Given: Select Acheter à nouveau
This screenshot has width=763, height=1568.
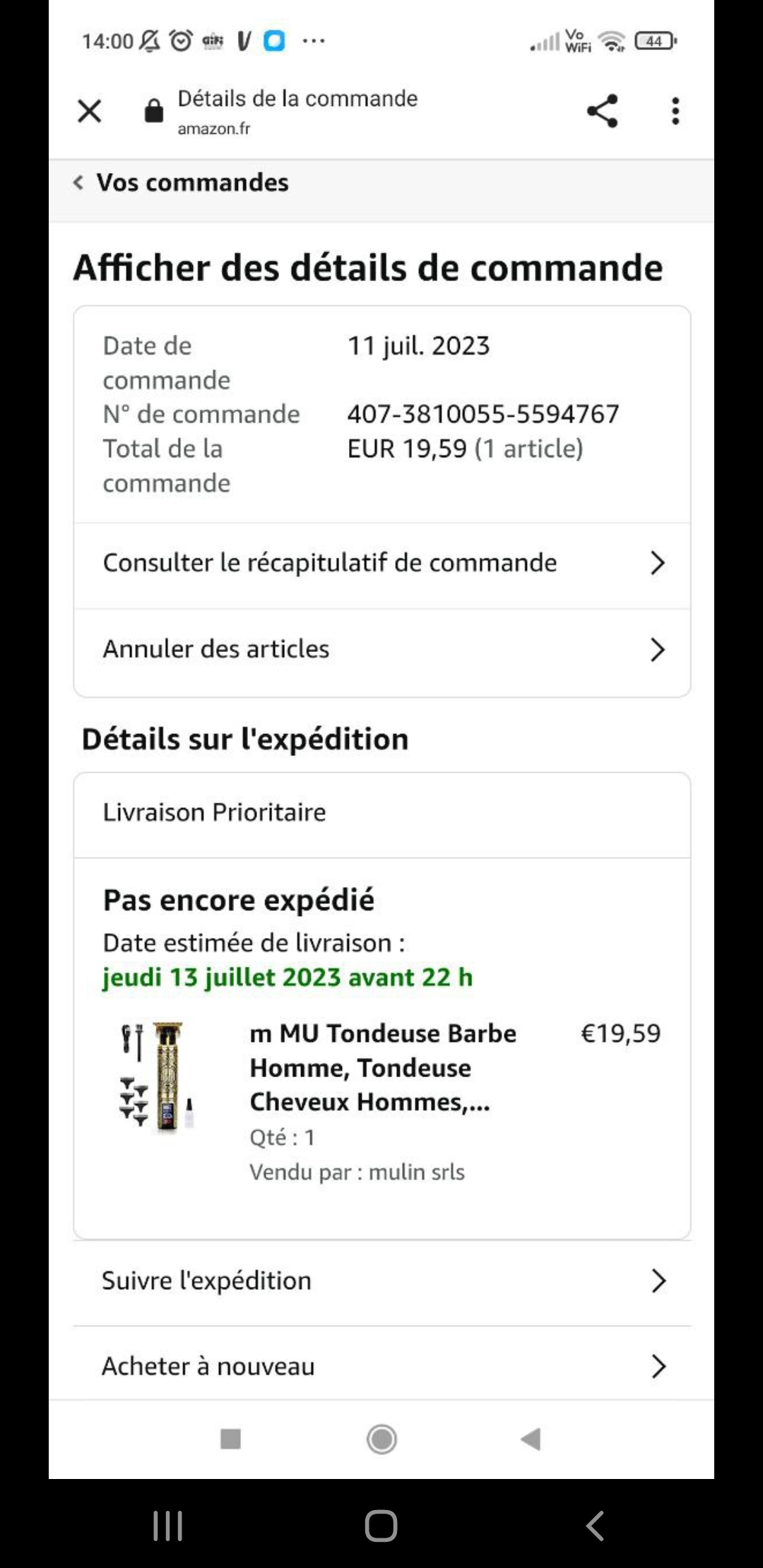Looking at the screenshot, I should pyautogui.click(x=382, y=1366).
